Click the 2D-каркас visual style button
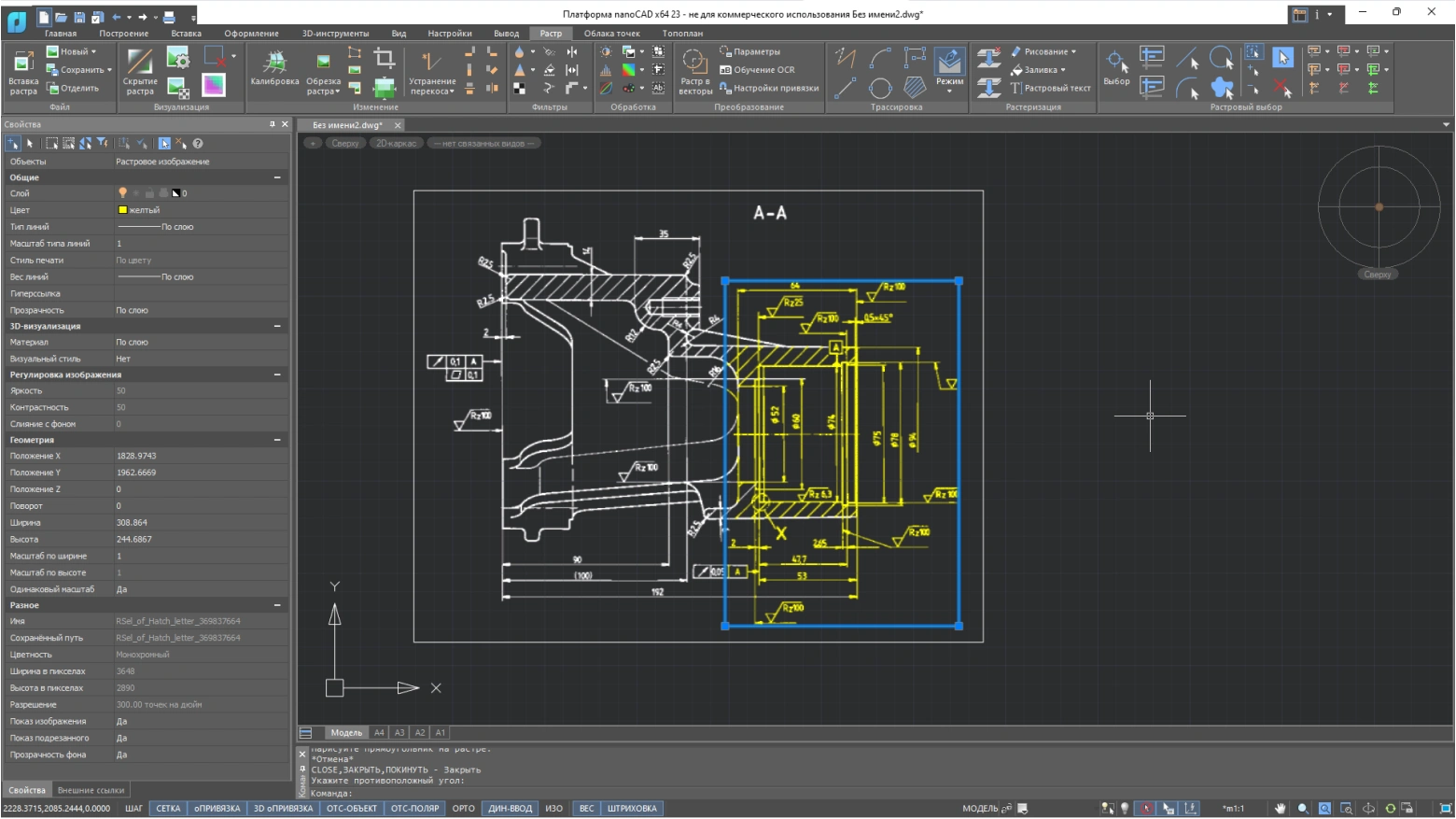 pyautogui.click(x=396, y=144)
